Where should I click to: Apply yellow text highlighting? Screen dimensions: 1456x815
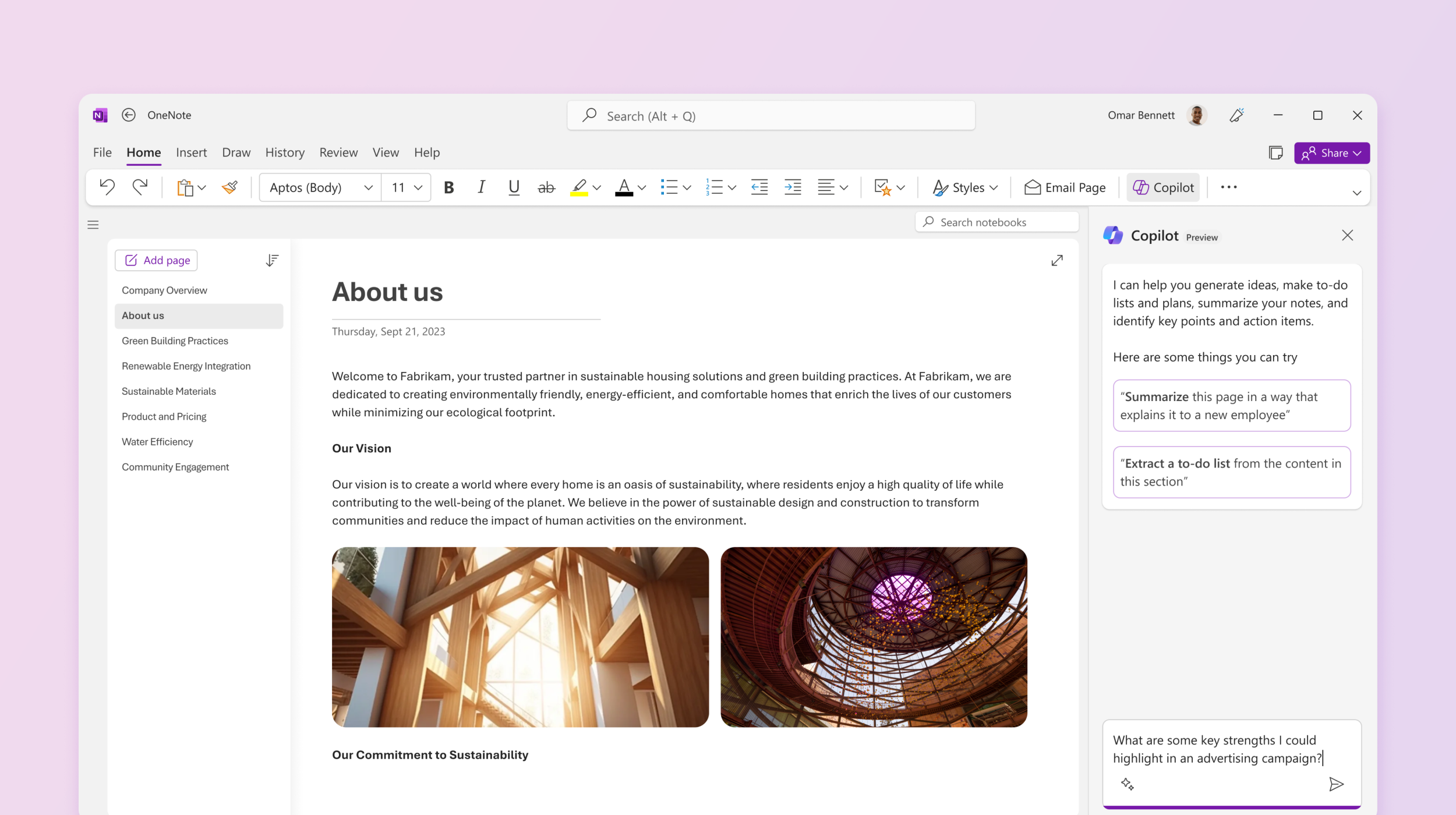[x=578, y=187]
